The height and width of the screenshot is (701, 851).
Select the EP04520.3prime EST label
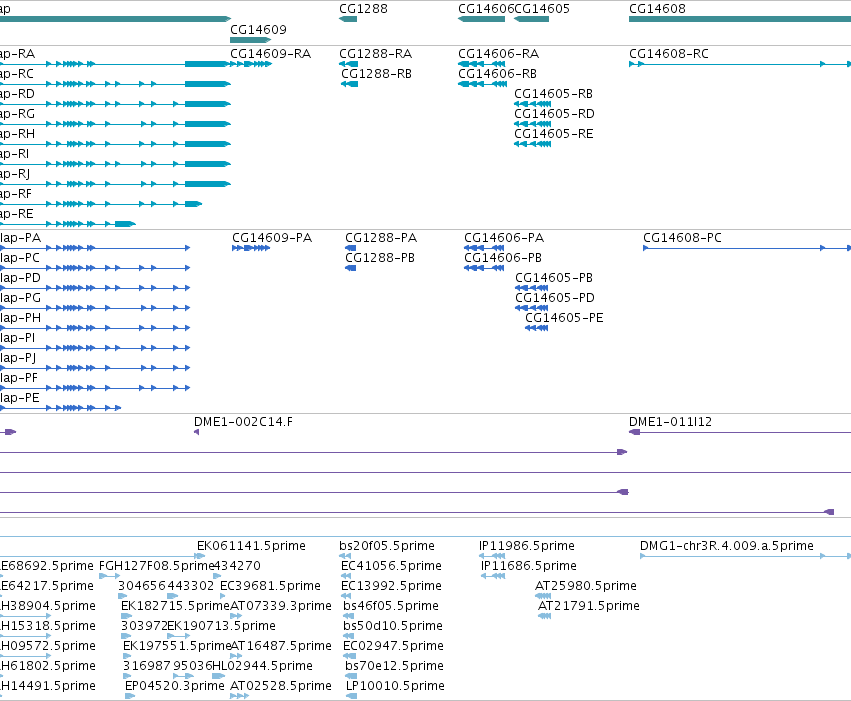point(175,686)
